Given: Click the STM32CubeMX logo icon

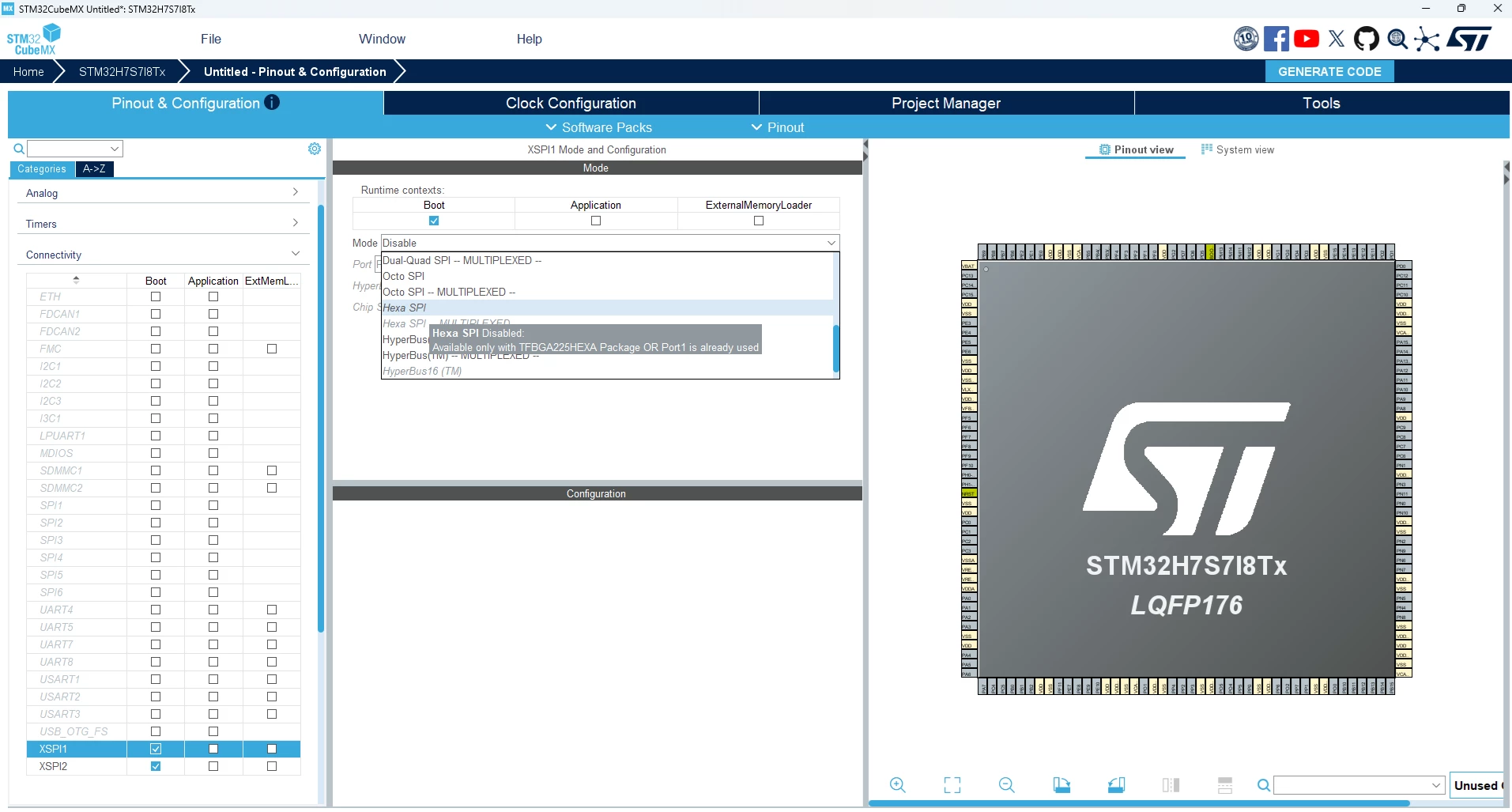Looking at the screenshot, I should 34,39.
